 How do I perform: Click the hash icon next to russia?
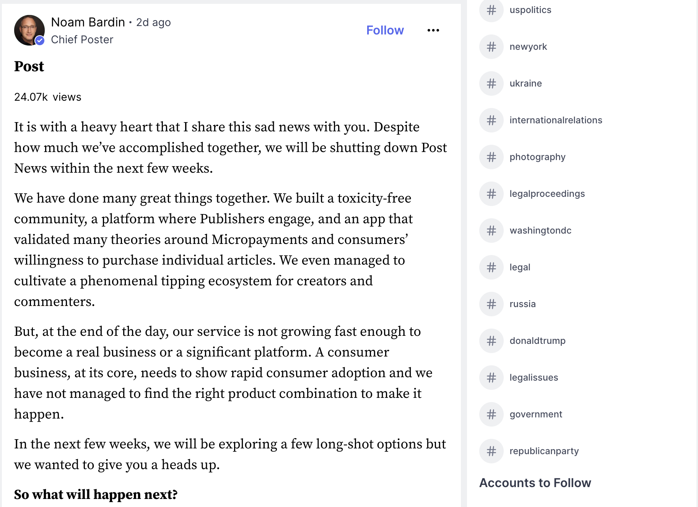[x=491, y=304]
